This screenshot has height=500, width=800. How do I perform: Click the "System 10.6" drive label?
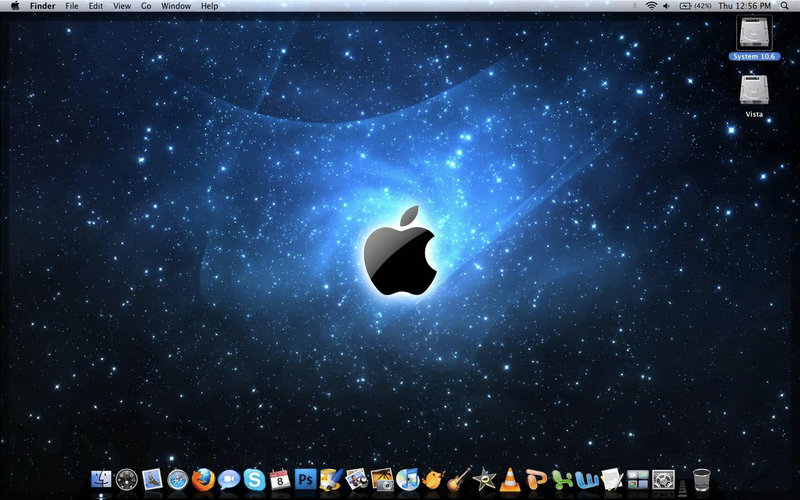coord(754,57)
